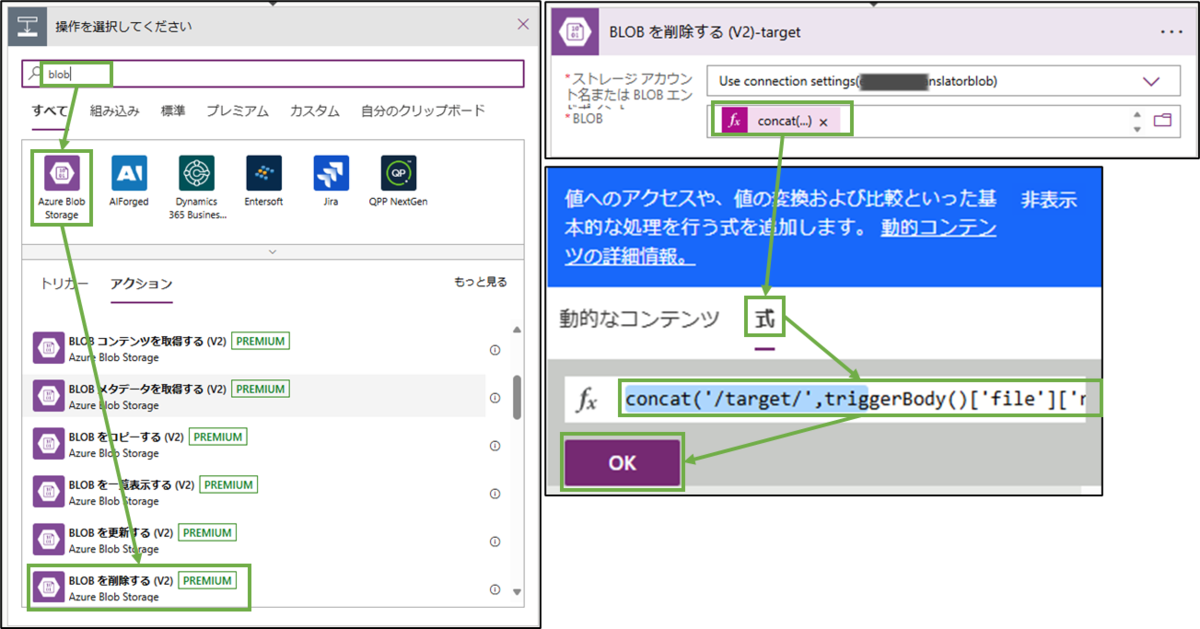Image resolution: width=1200 pixels, height=629 pixels.
Task: Show info for BLOB を削除する
Action: point(495,589)
